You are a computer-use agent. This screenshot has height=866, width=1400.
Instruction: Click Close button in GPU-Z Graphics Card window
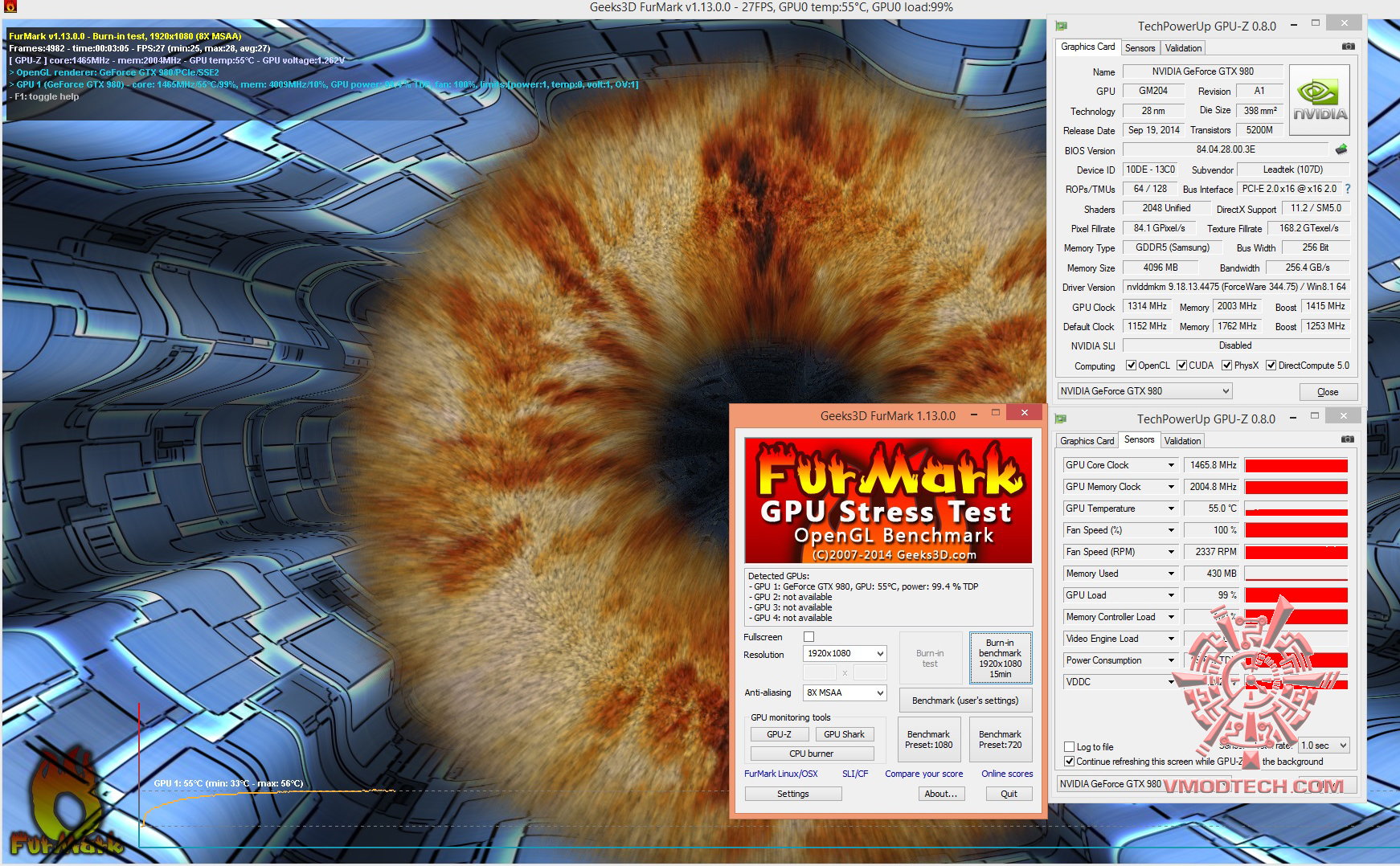pos(1328,392)
